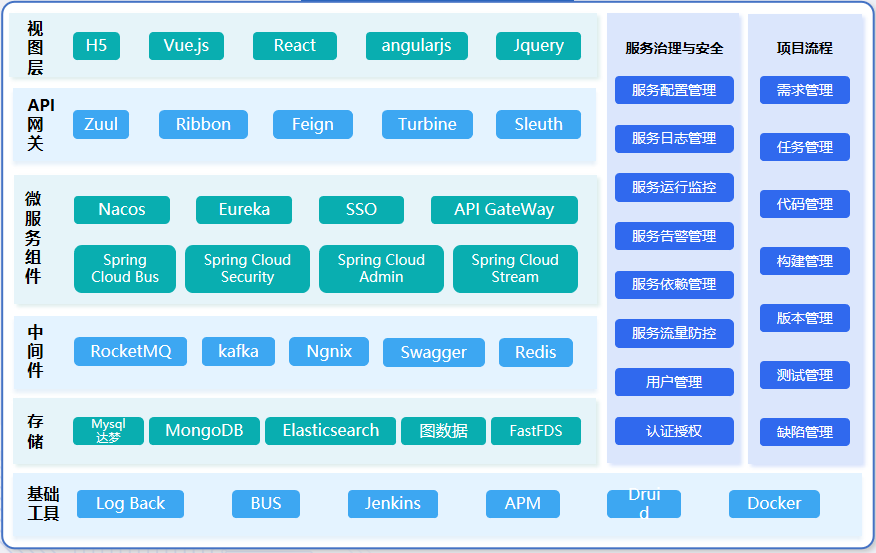Click the 中间件 row label
This screenshot has width=876, height=553.
click(35, 351)
